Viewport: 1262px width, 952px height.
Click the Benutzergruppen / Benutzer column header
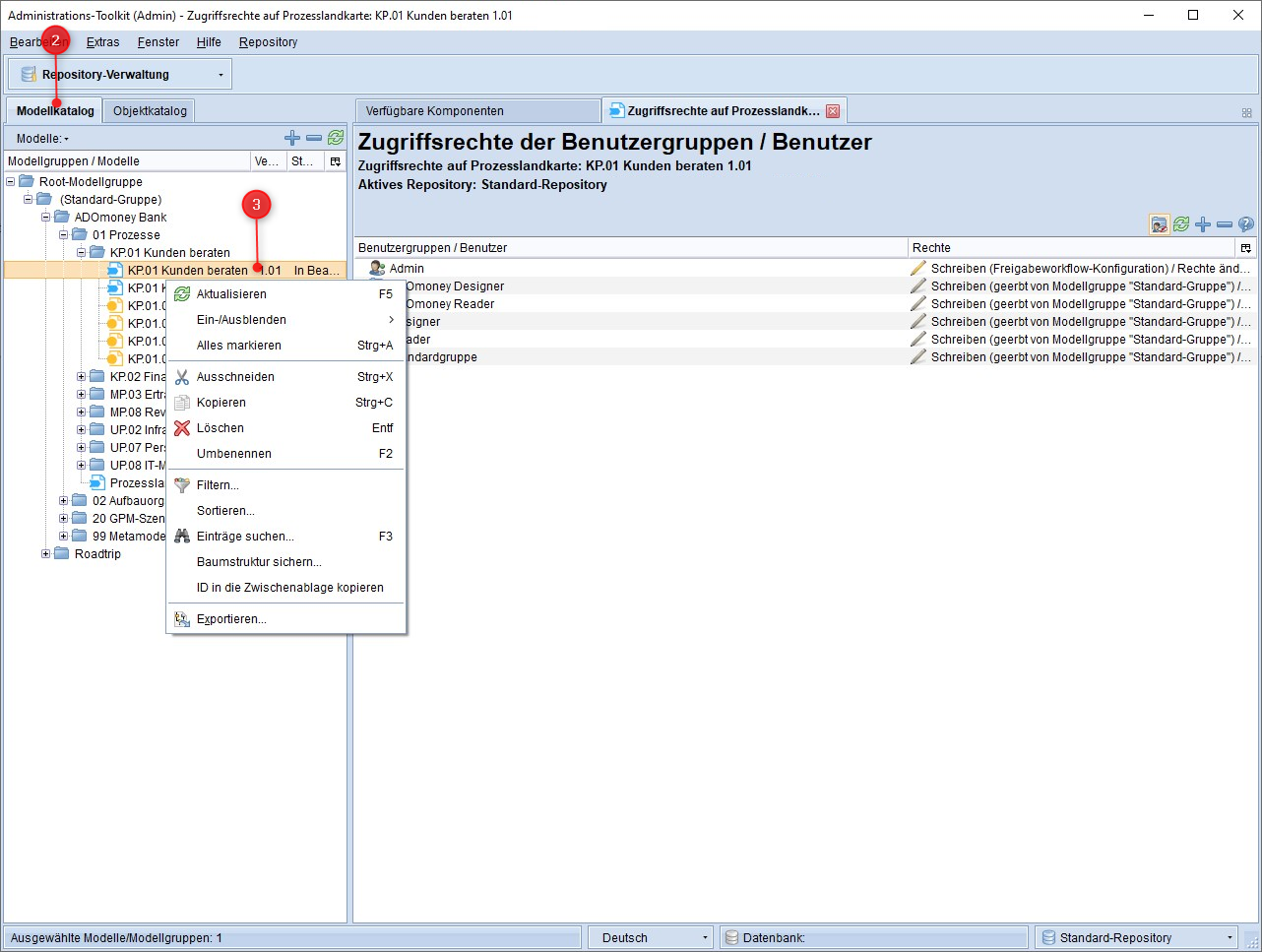click(630, 248)
